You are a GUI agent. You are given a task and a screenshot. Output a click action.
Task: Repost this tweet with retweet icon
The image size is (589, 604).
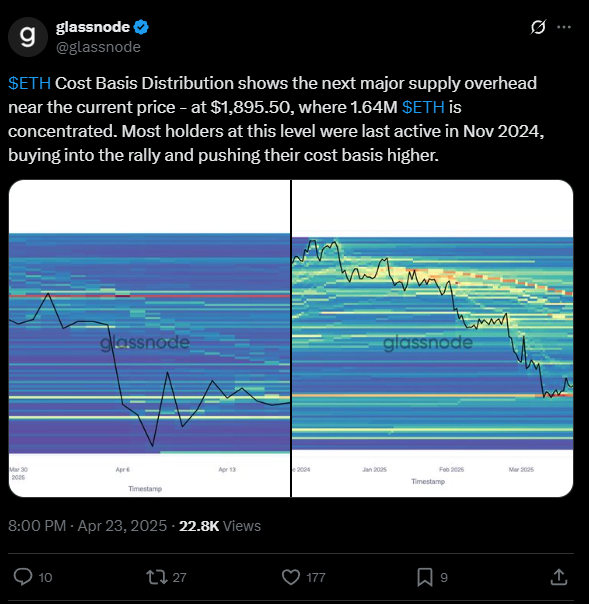(x=156, y=577)
